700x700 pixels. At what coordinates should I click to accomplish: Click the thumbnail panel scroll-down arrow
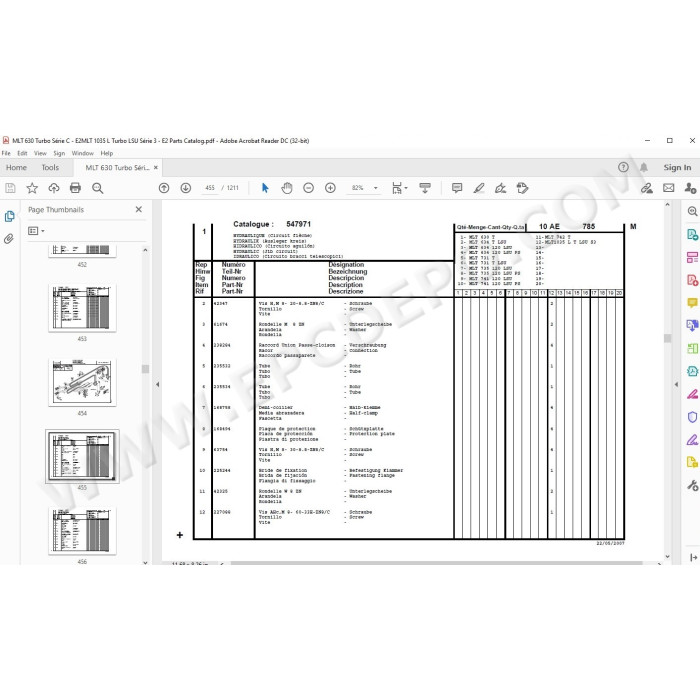pos(145,563)
